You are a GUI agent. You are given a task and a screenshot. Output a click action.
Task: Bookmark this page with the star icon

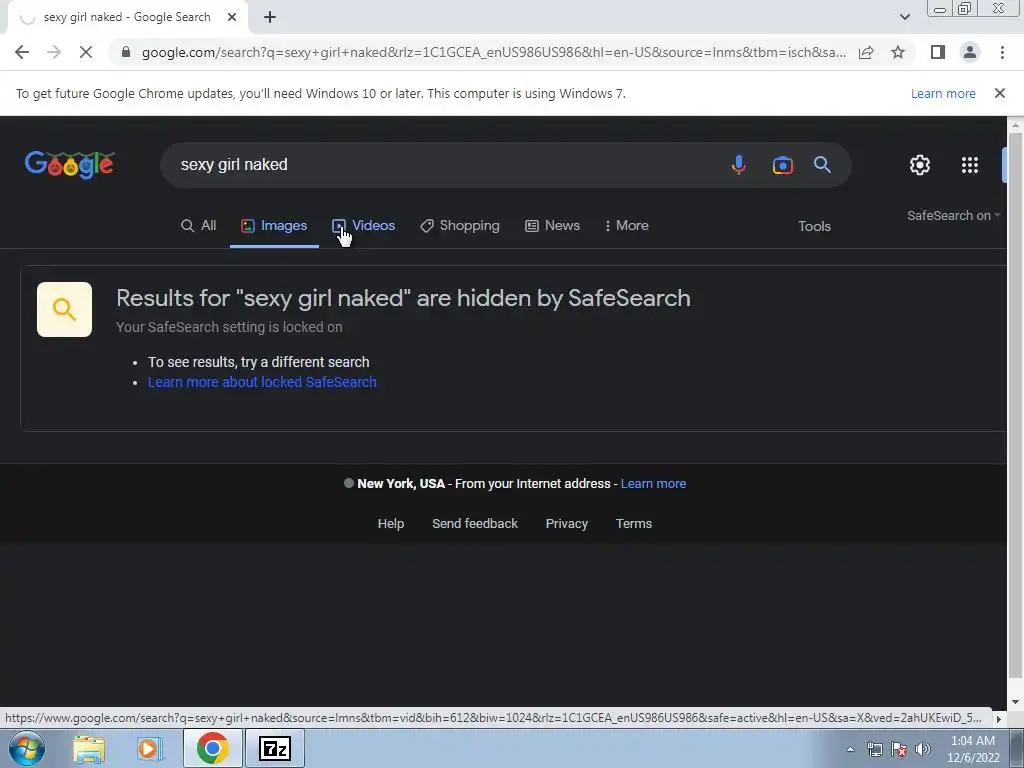pyautogui.click(x=898, y=52)
